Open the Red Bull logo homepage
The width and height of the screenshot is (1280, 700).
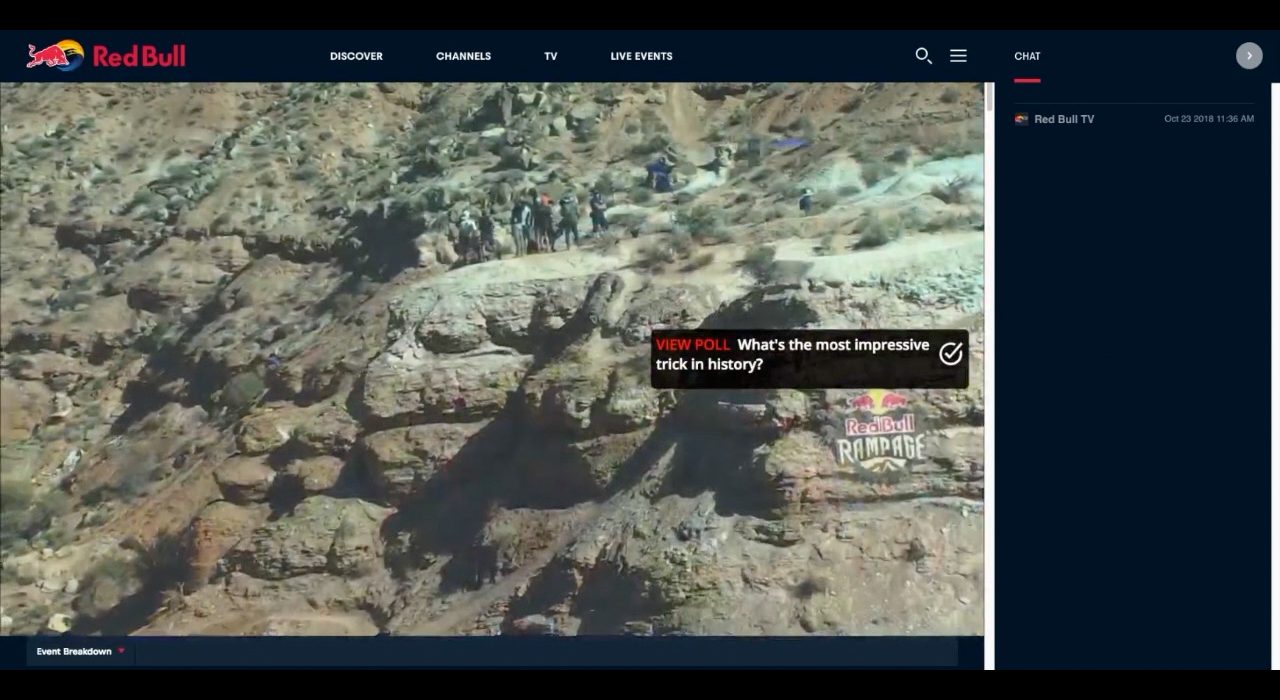(x=106, y=56)
